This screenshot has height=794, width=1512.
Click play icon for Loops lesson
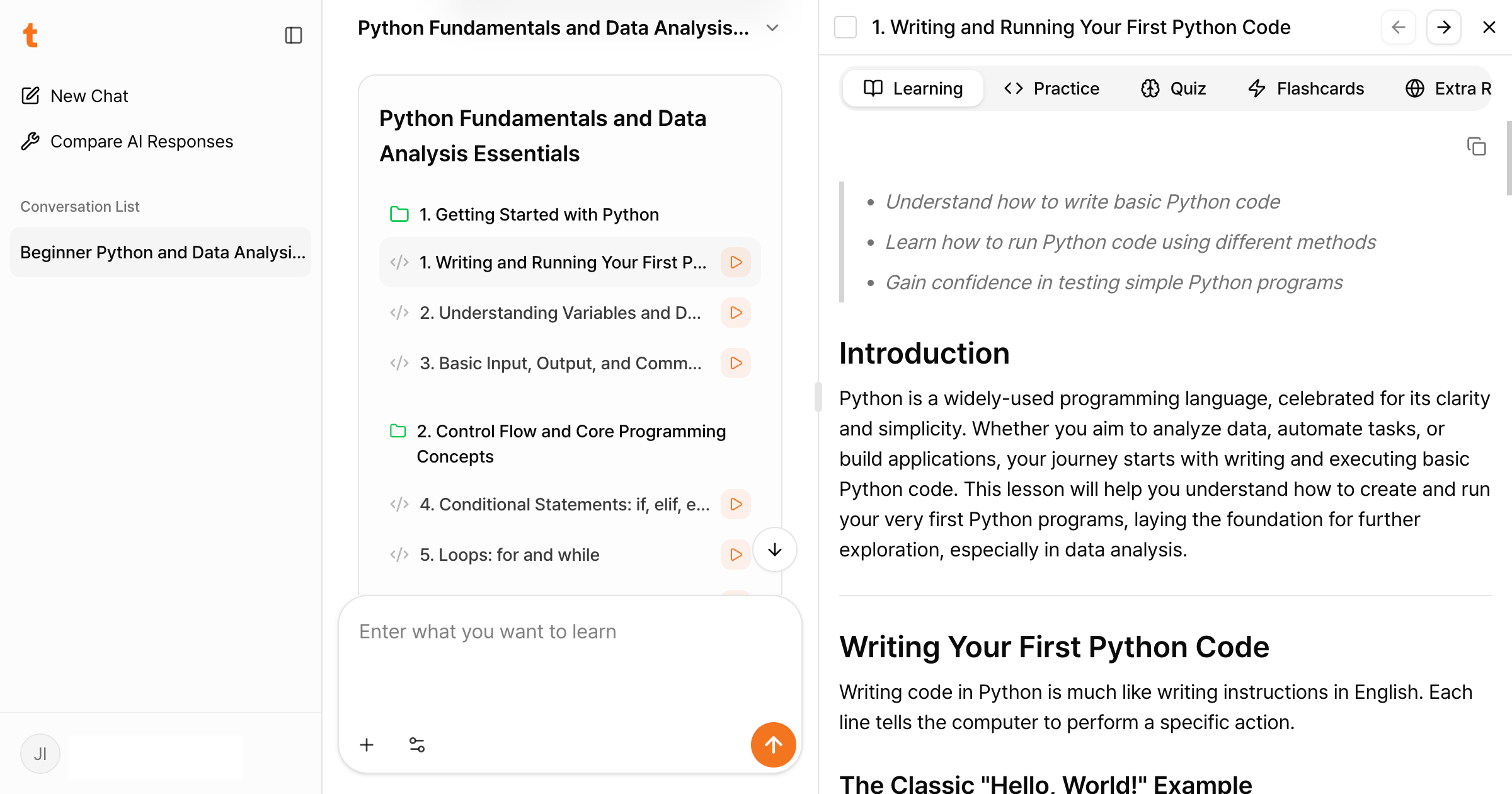coord(735,555)
